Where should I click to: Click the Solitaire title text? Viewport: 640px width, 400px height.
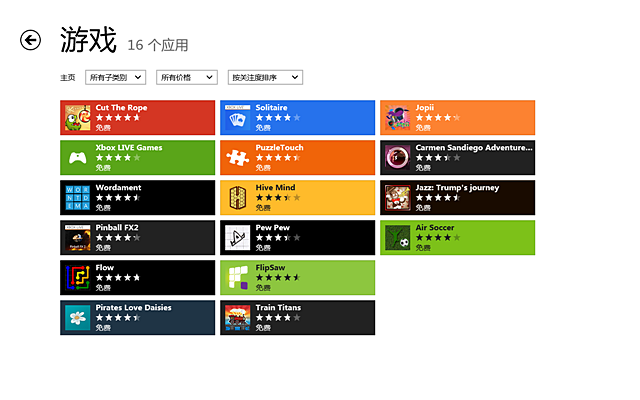(271, 108)
